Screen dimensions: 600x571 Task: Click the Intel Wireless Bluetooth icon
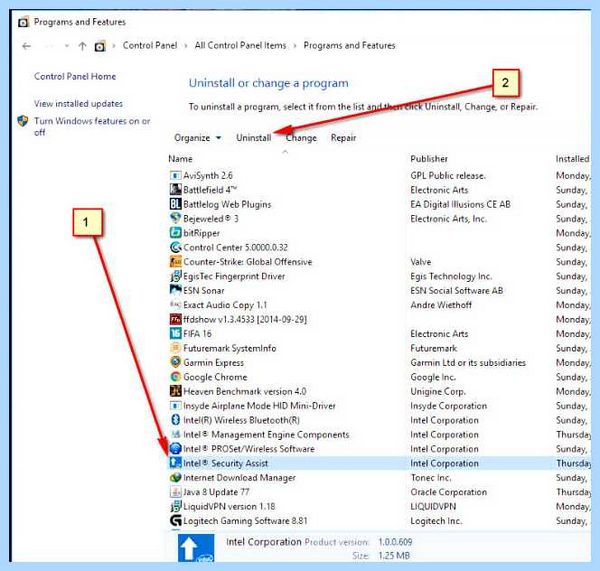coord(175,420)
